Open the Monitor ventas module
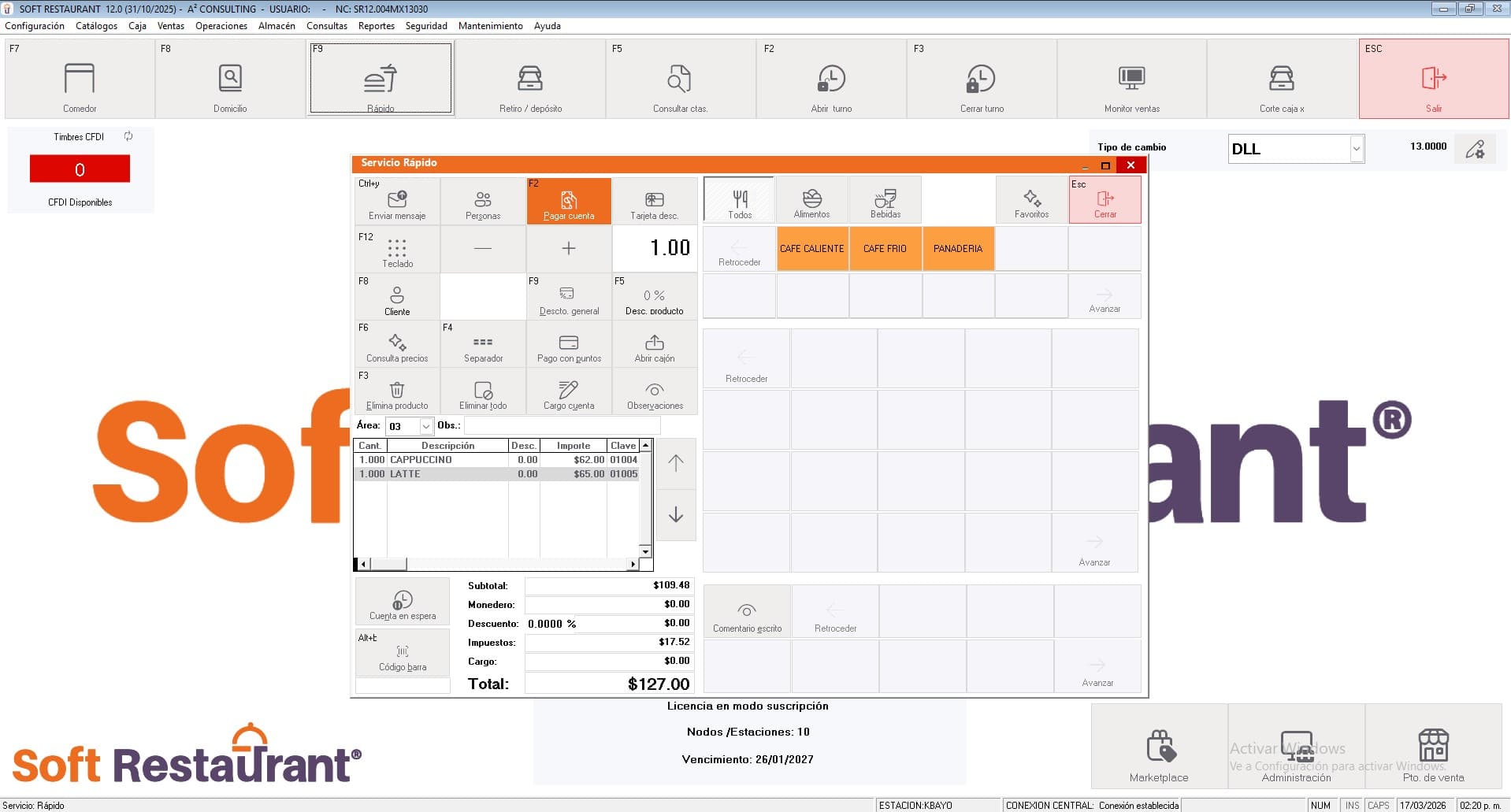Screen dimensions: 1511x812 1131,79
